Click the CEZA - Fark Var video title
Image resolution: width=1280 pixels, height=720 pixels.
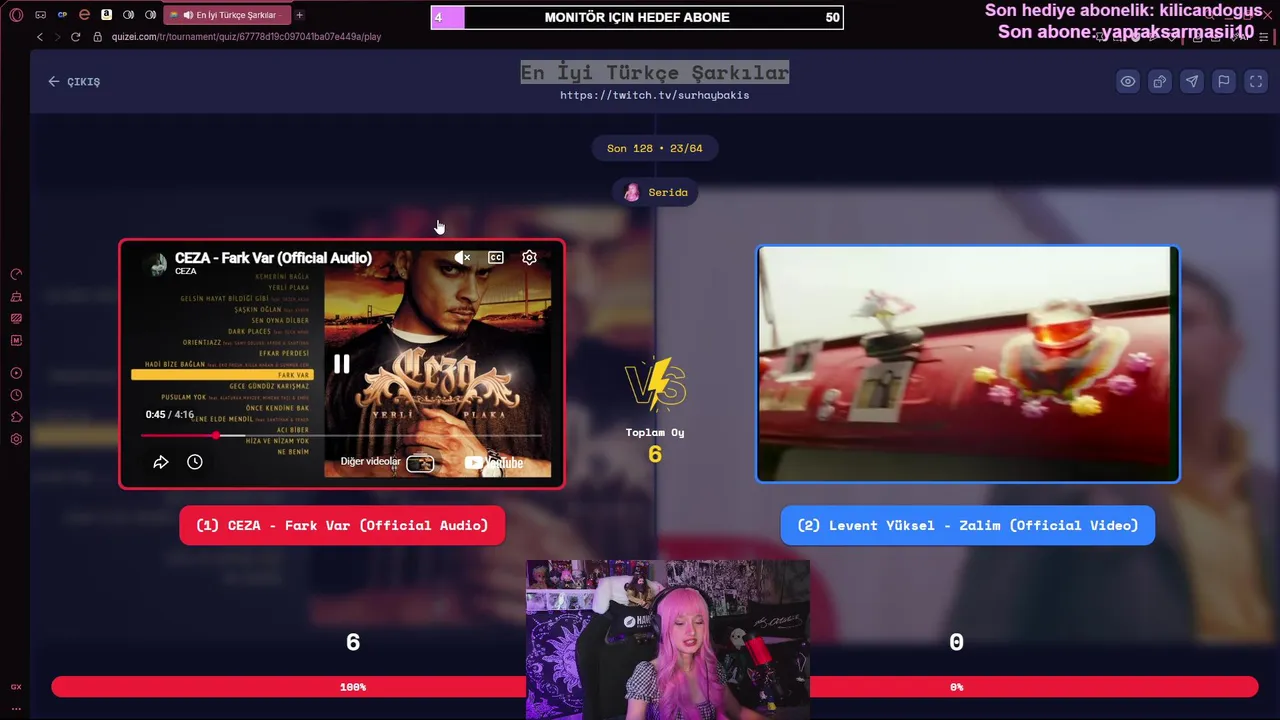(x=273, y=258)
